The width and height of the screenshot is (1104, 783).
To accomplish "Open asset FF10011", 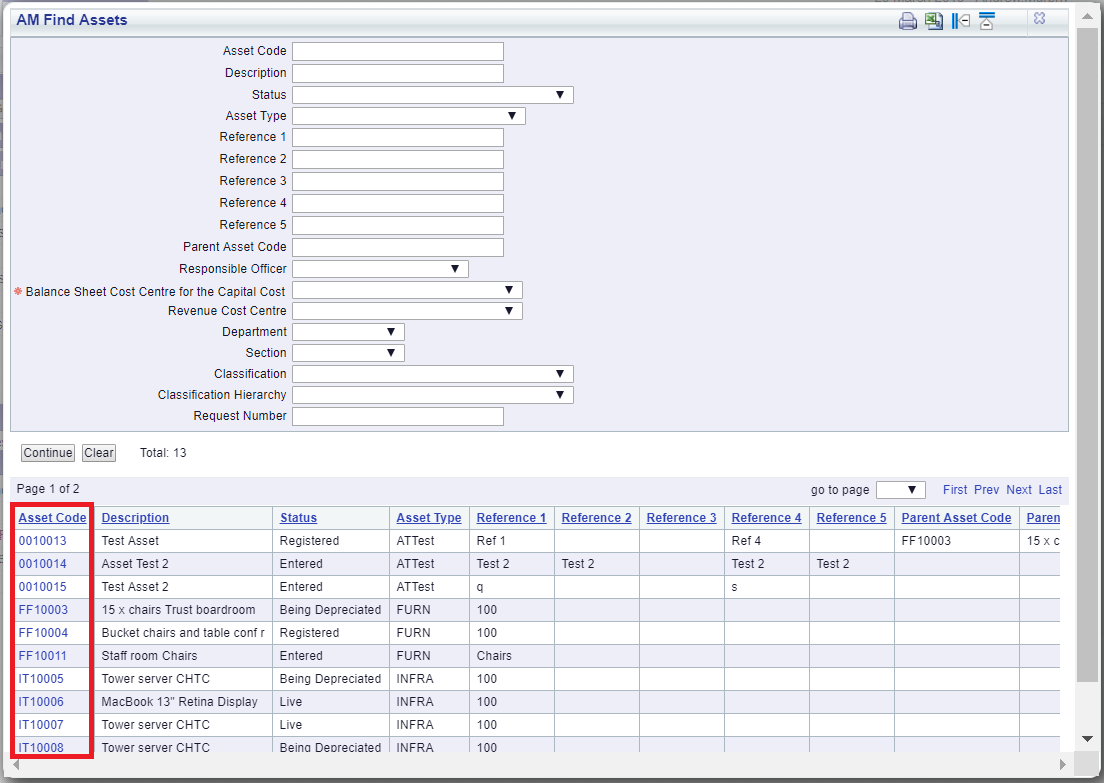I will [42, 656].
